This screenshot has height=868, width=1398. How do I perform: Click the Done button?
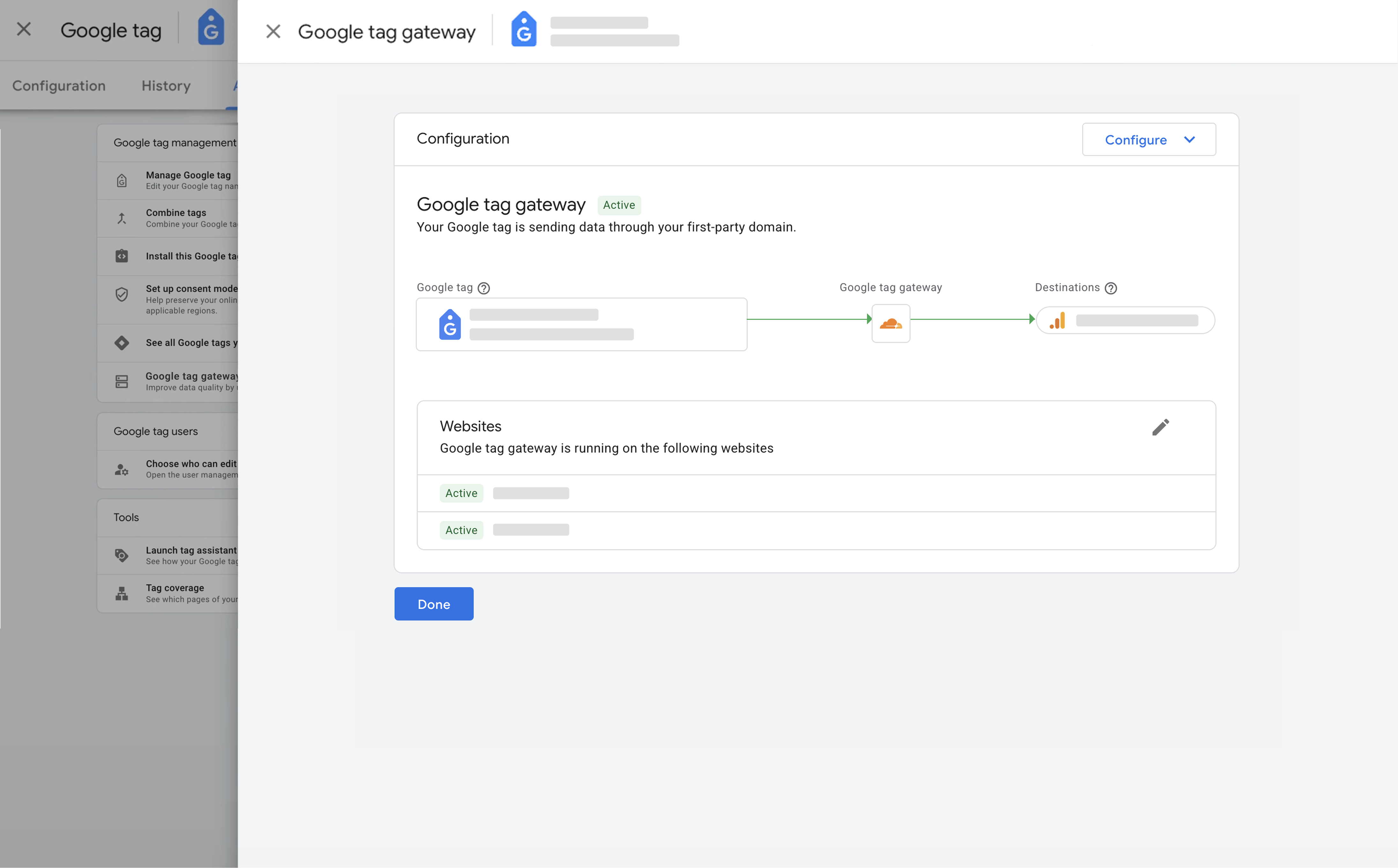coord(434,604)
